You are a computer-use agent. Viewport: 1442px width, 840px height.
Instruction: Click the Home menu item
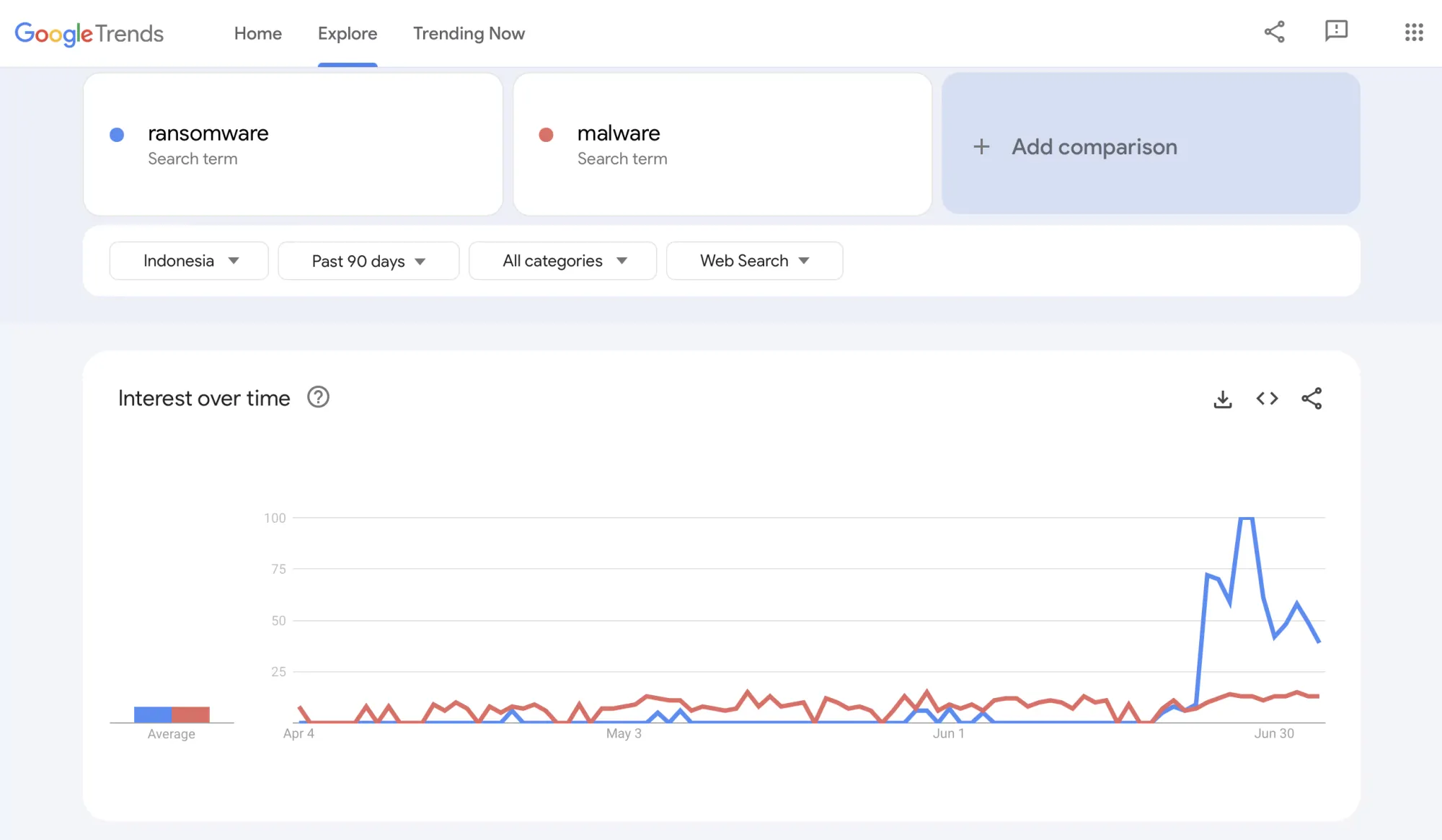tap(258, 33)
